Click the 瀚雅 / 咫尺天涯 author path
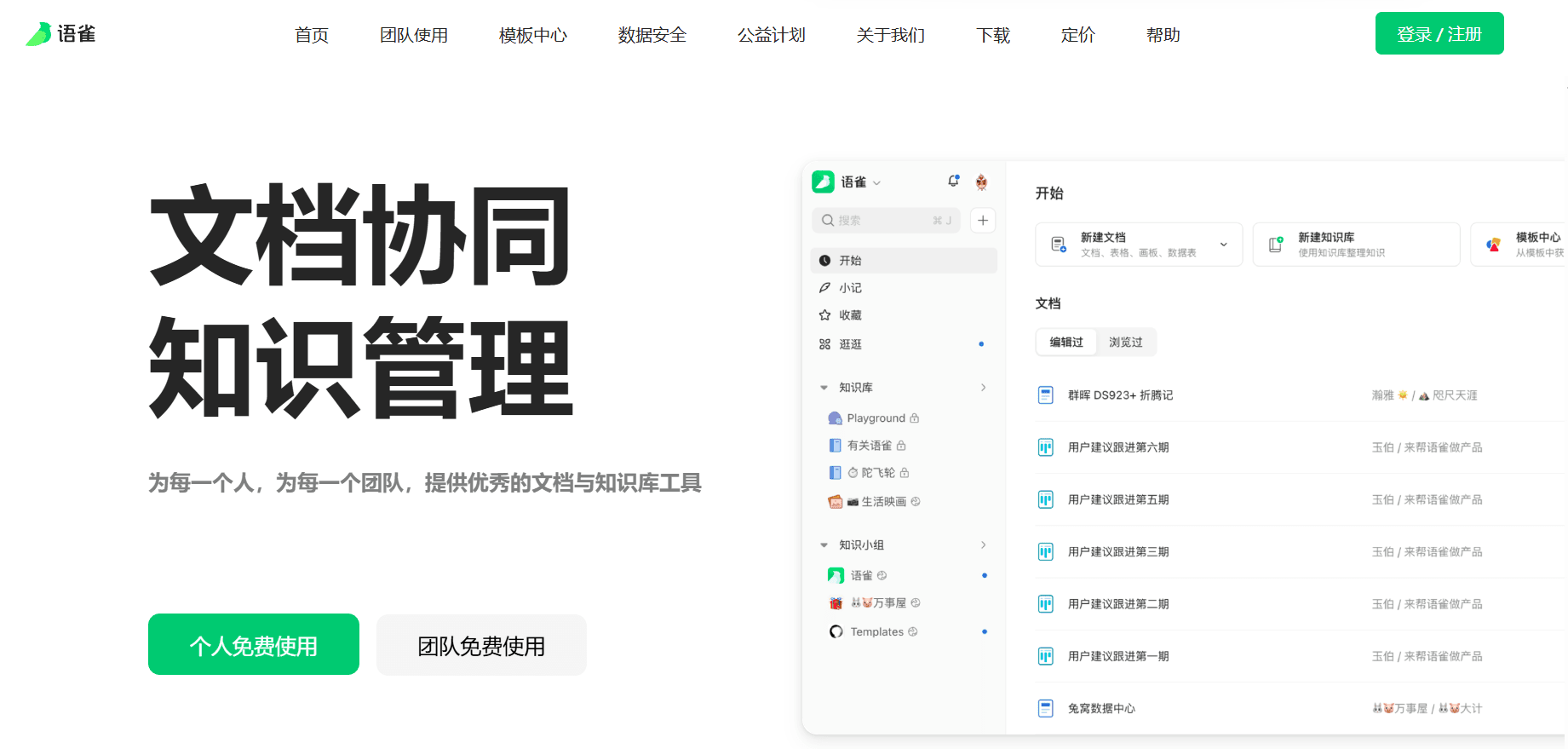Screen dimensions: 1568x749 tap(1424, 395)
